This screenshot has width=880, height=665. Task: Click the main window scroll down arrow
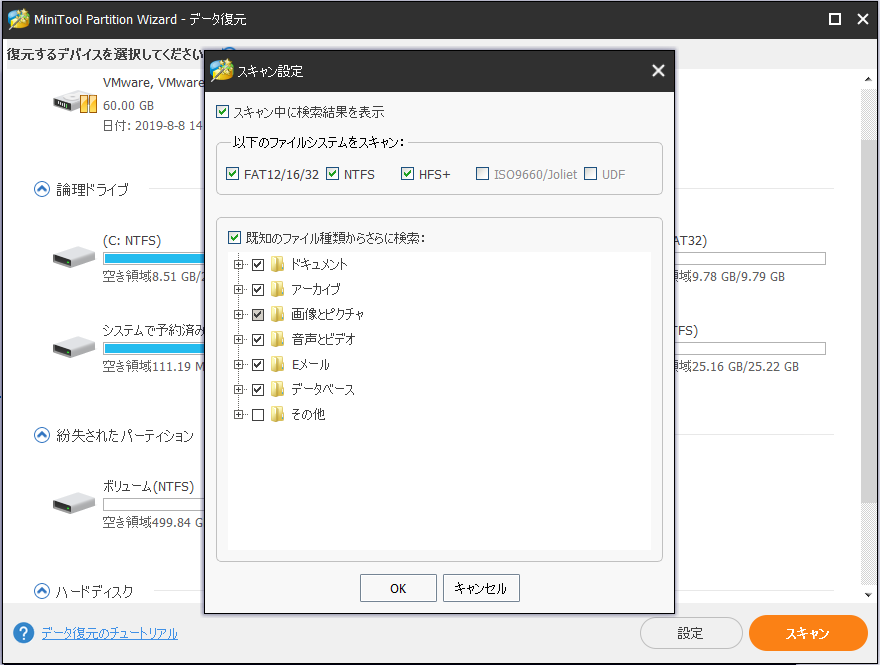click(x=868, y=595)
